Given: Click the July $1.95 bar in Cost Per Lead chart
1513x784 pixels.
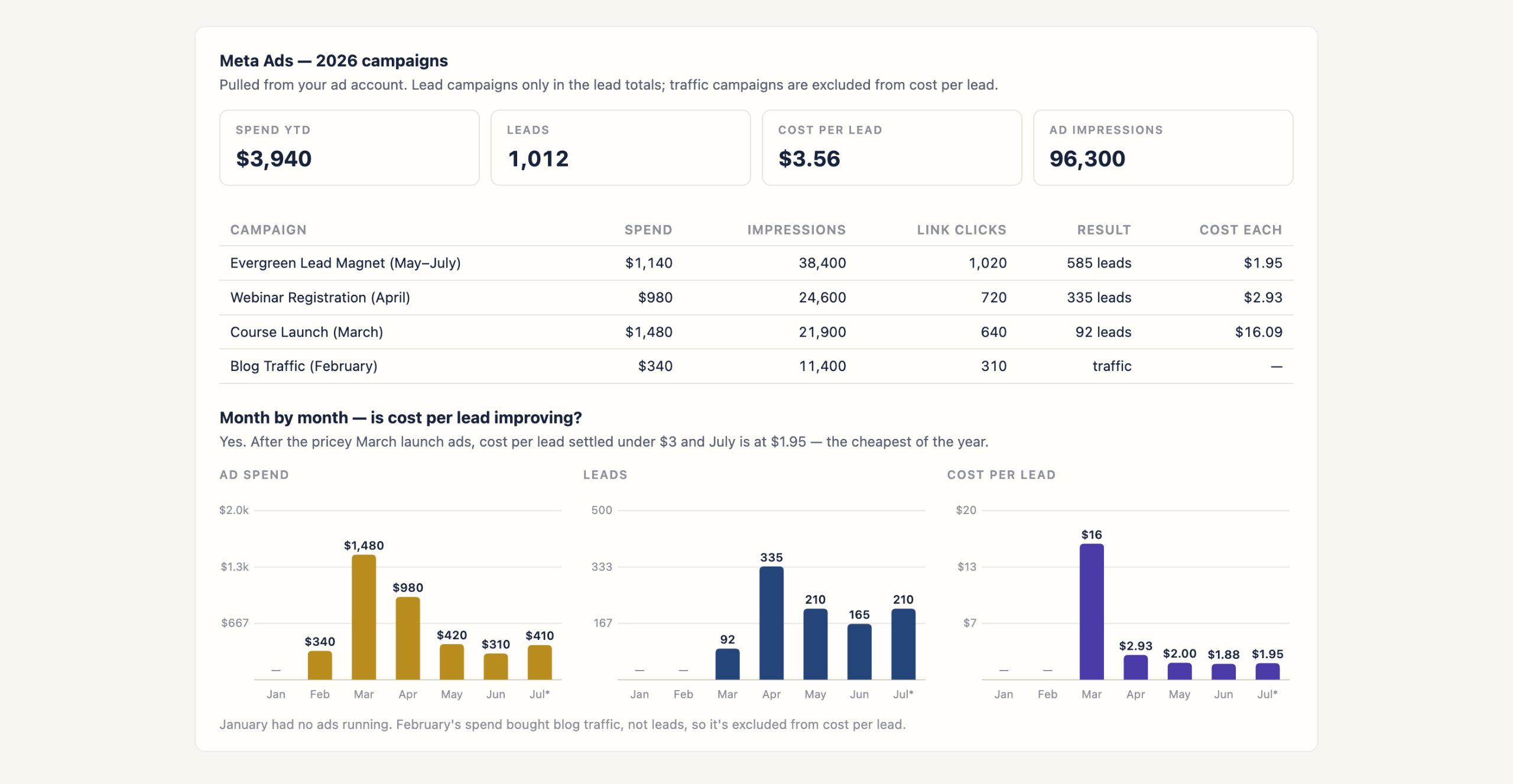Looking at the screenshot, I should tap(1268, 671).
